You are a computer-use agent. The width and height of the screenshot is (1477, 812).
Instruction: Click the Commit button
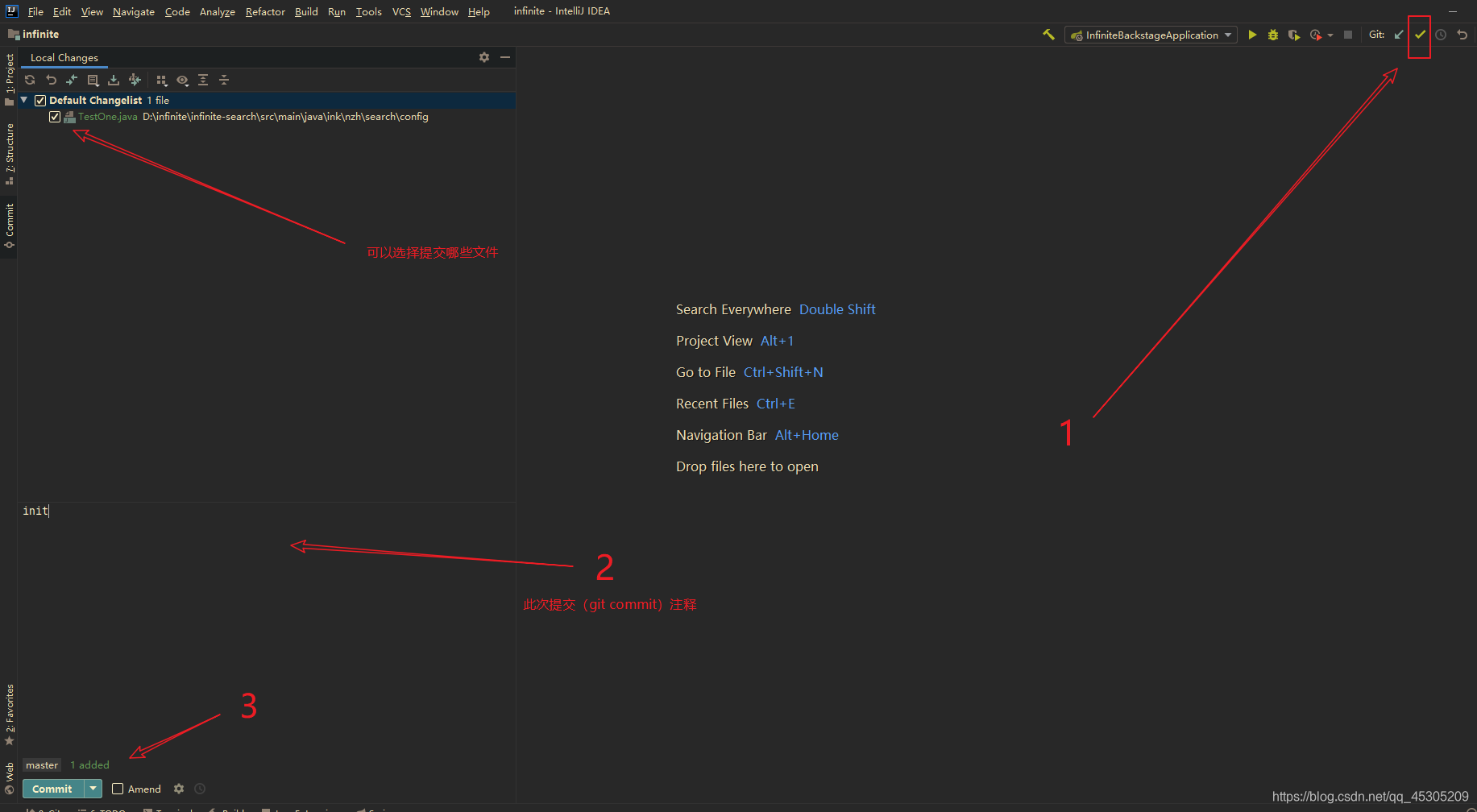click(52, 789)
